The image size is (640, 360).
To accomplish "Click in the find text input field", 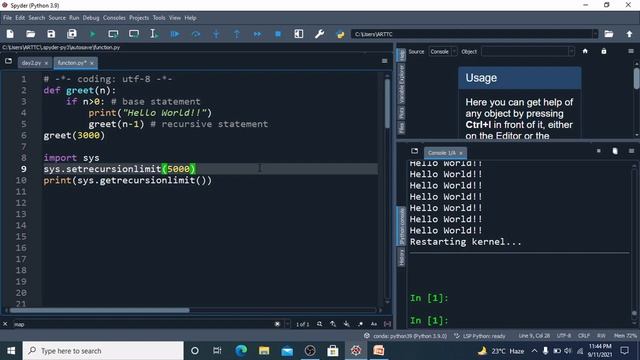I will 143,324.
